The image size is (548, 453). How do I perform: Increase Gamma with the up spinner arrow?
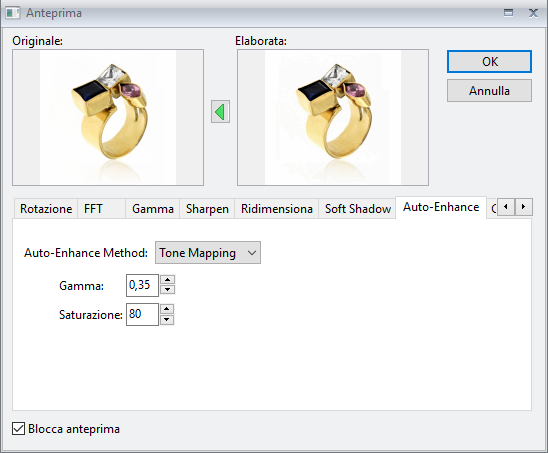pos(168,280)
